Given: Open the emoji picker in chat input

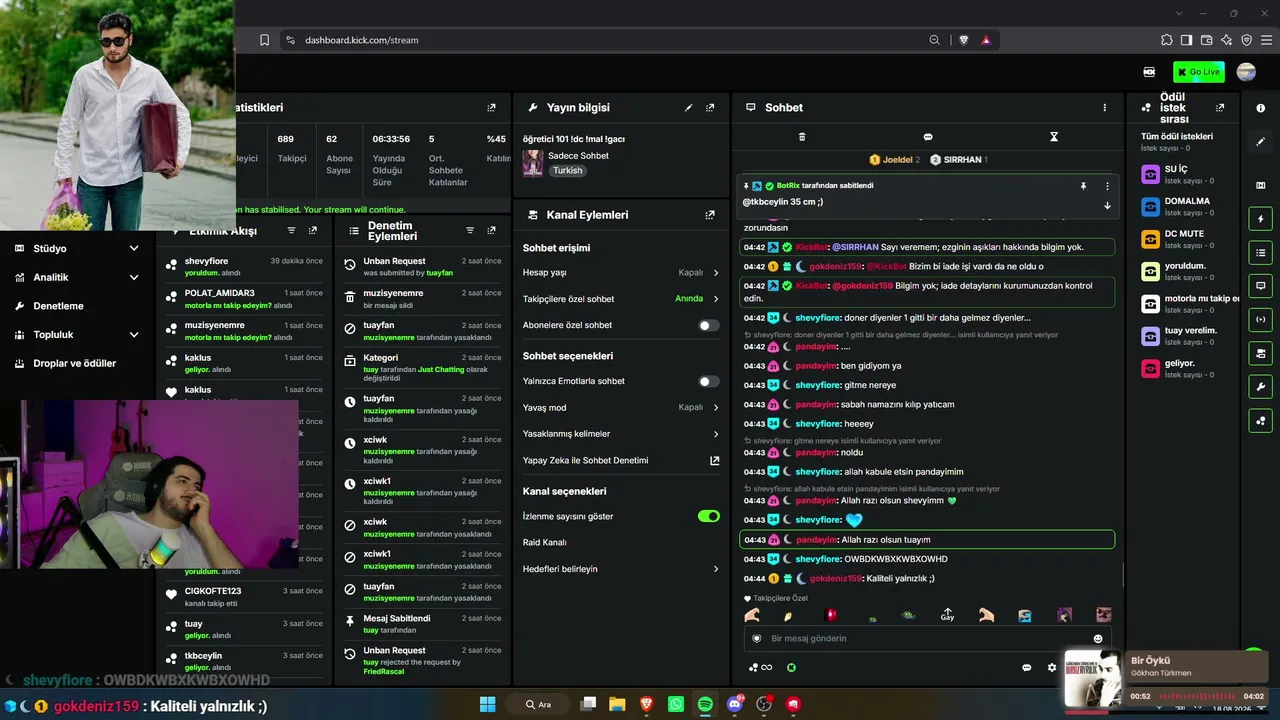Looking at the screenshot, I should pos(1098,639).
